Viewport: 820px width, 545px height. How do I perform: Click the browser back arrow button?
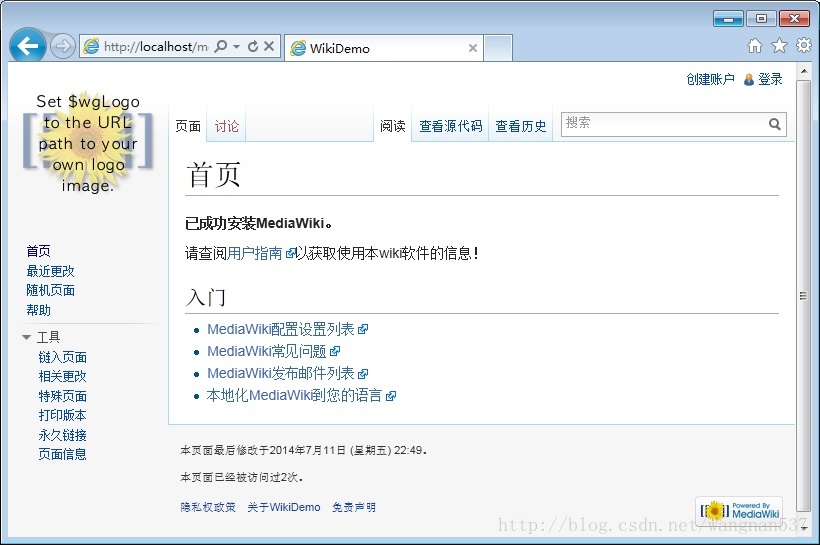click(27, 46)
